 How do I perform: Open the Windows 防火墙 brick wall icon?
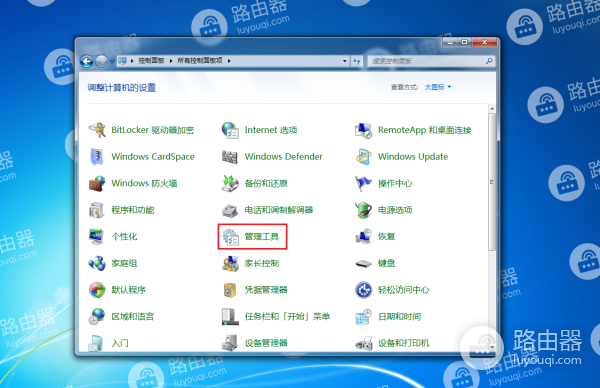pos(97,183)
